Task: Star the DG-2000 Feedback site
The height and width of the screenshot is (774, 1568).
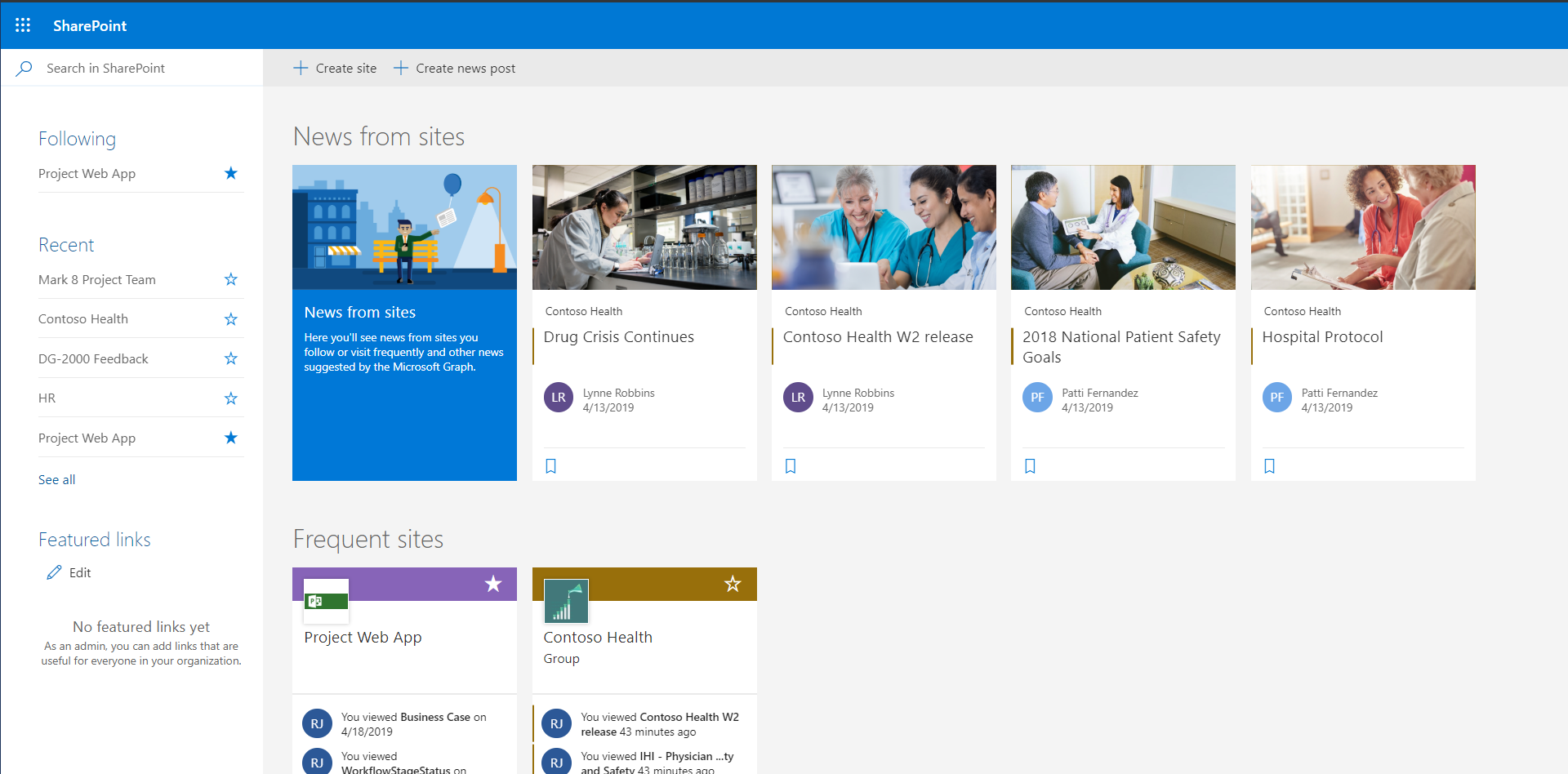Action: [x=231, y=358]
